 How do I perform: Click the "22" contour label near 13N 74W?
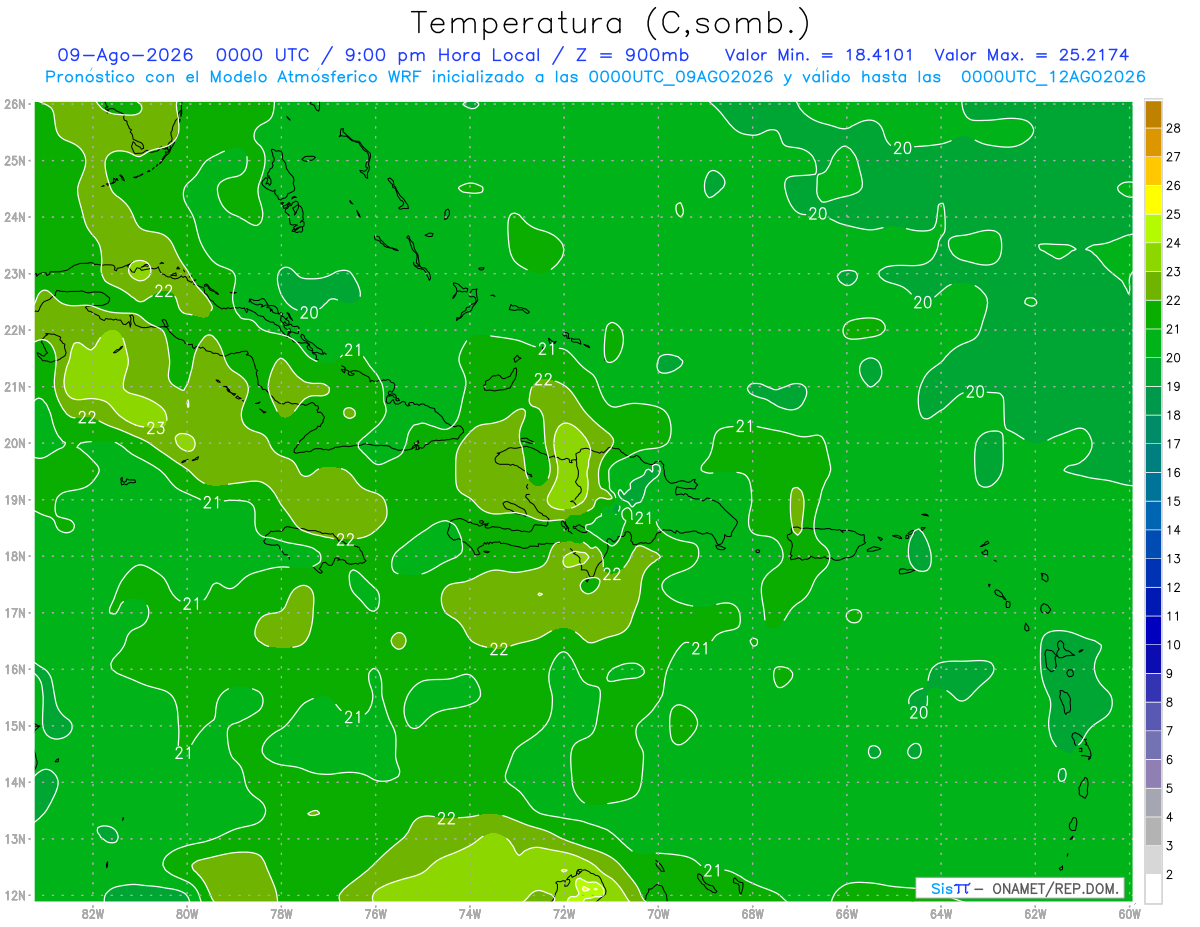click(x=446, y=819)
